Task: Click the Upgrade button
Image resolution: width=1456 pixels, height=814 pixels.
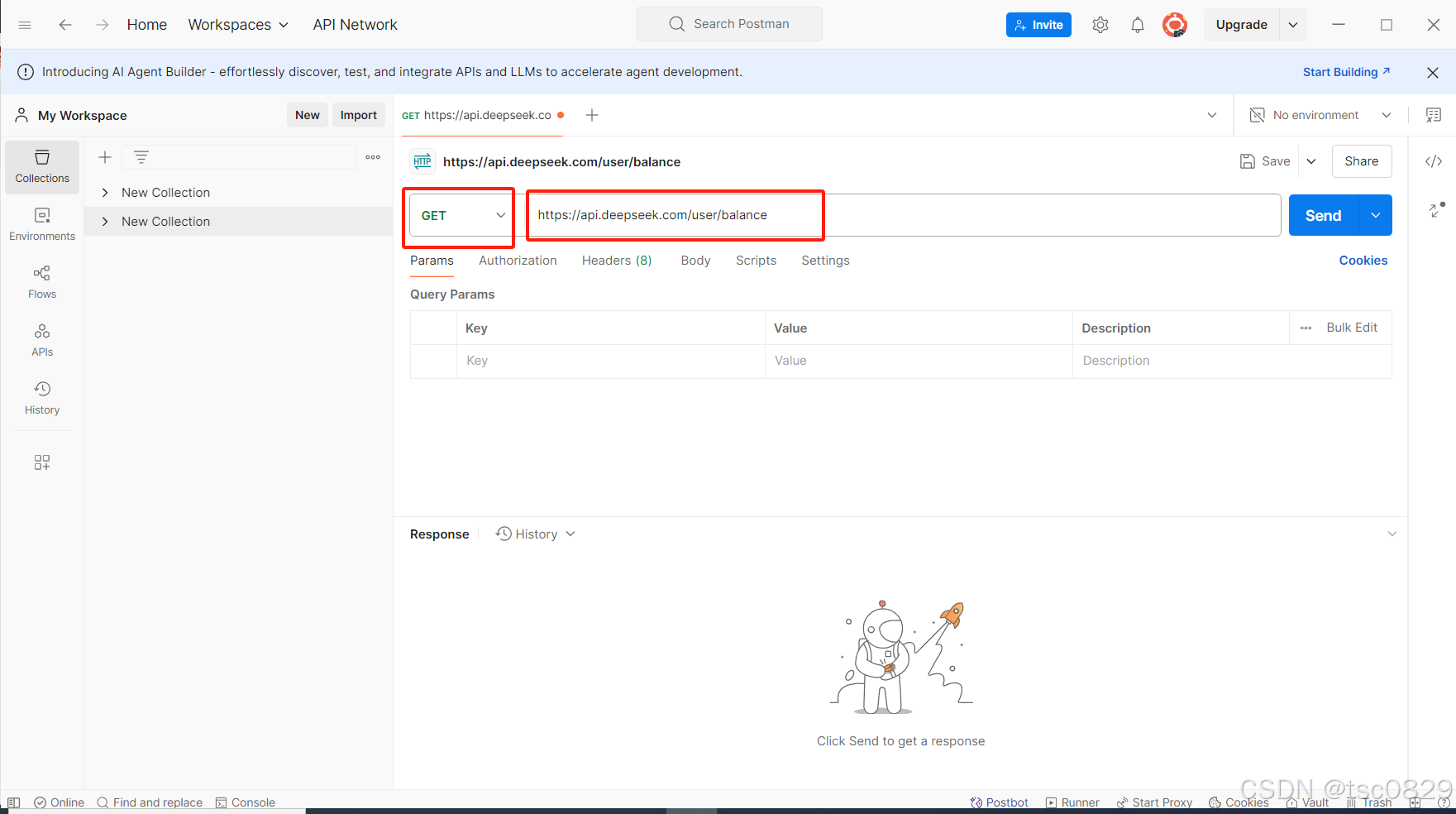Action: point(1241,25)
